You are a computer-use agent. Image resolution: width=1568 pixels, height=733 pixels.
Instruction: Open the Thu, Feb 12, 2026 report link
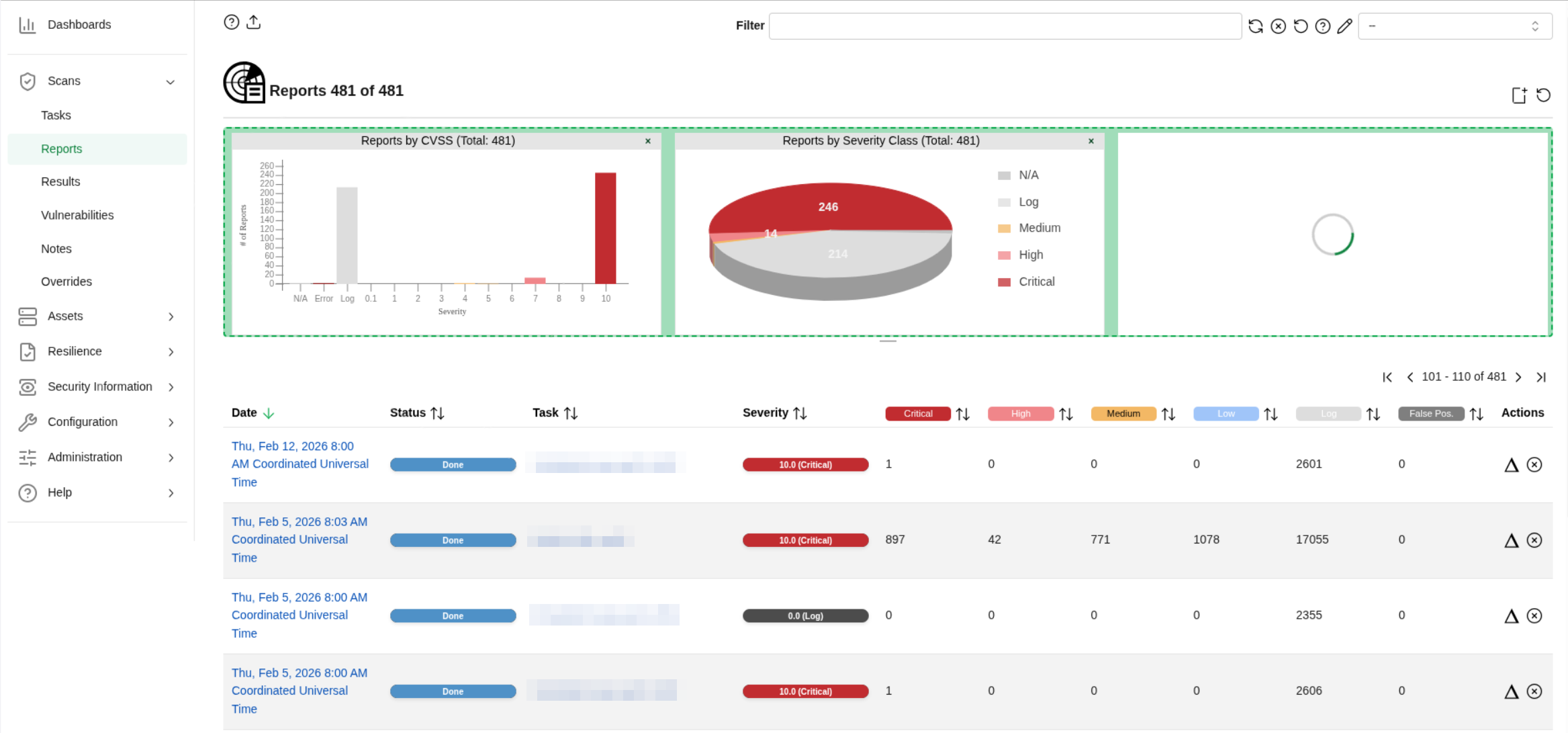coord(300,464)
